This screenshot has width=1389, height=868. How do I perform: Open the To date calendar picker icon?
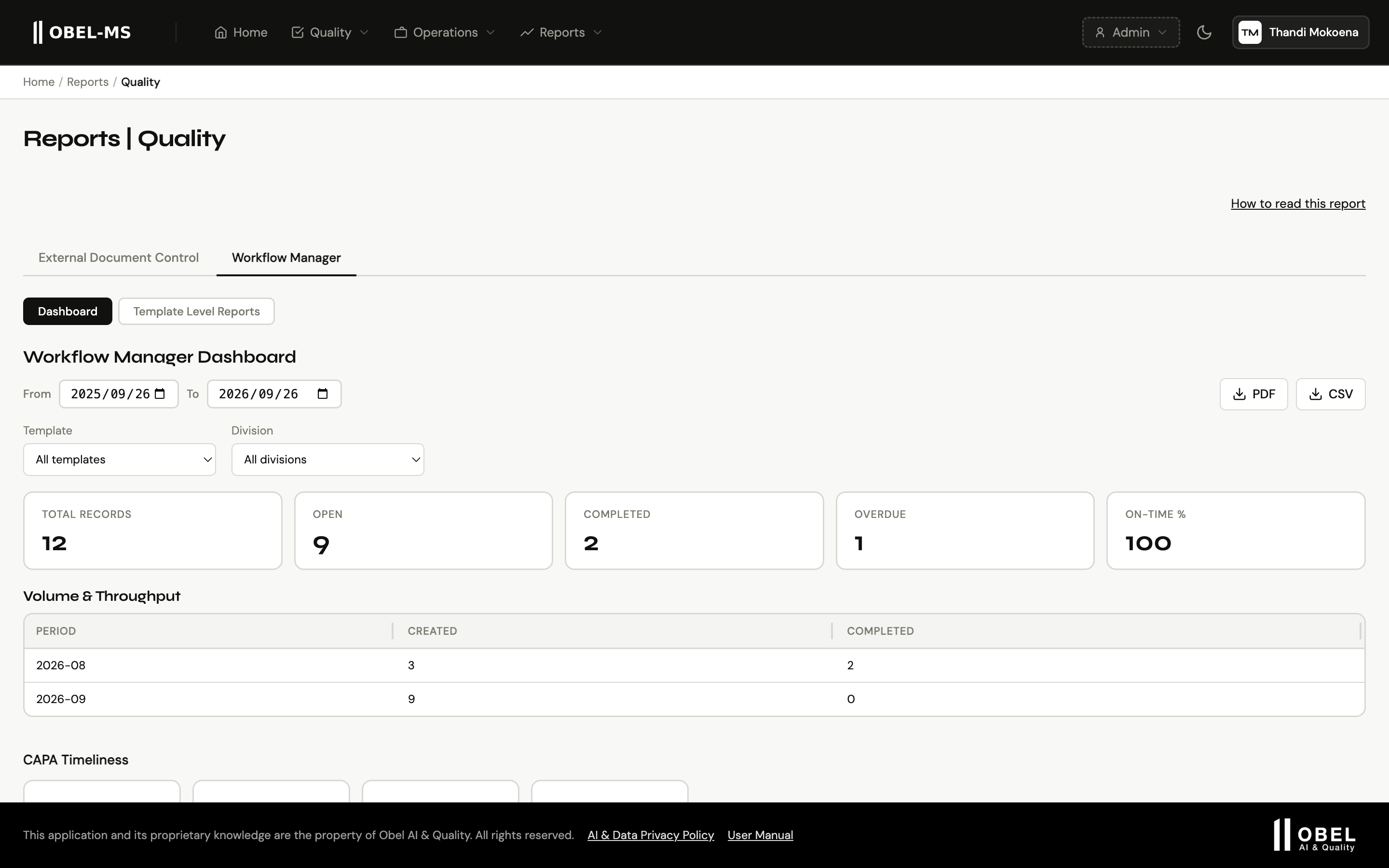323,394
